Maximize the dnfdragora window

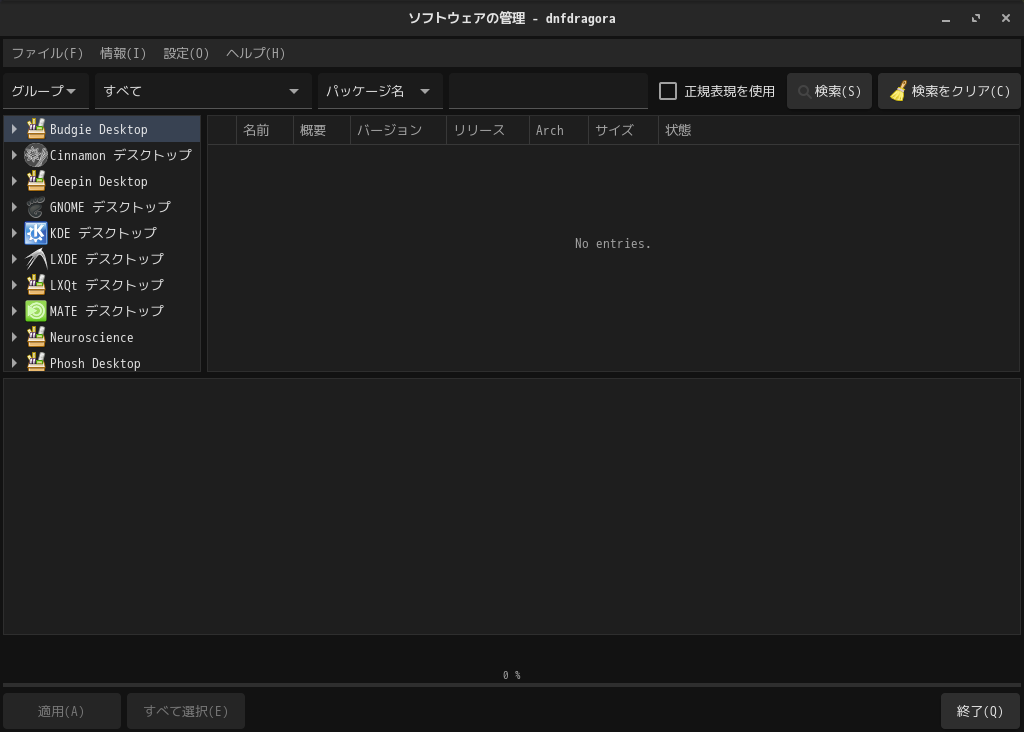976,18
